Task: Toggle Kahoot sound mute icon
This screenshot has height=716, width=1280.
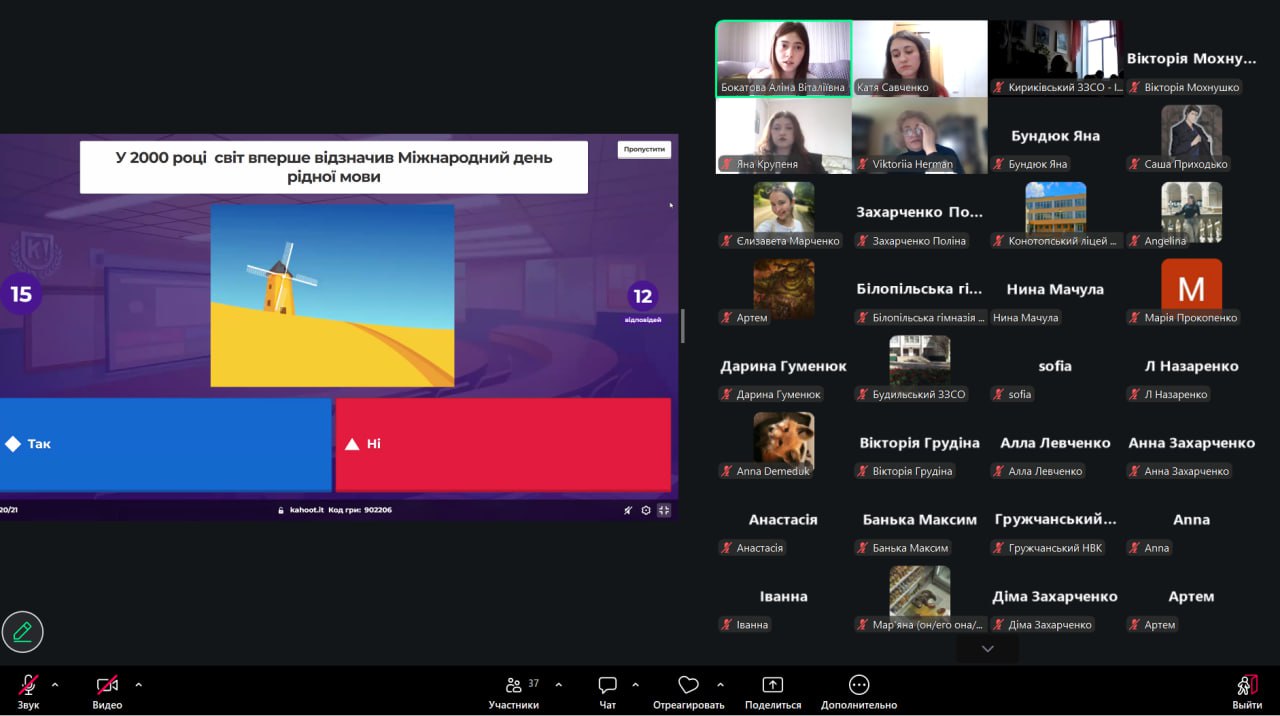Action: 628,510
